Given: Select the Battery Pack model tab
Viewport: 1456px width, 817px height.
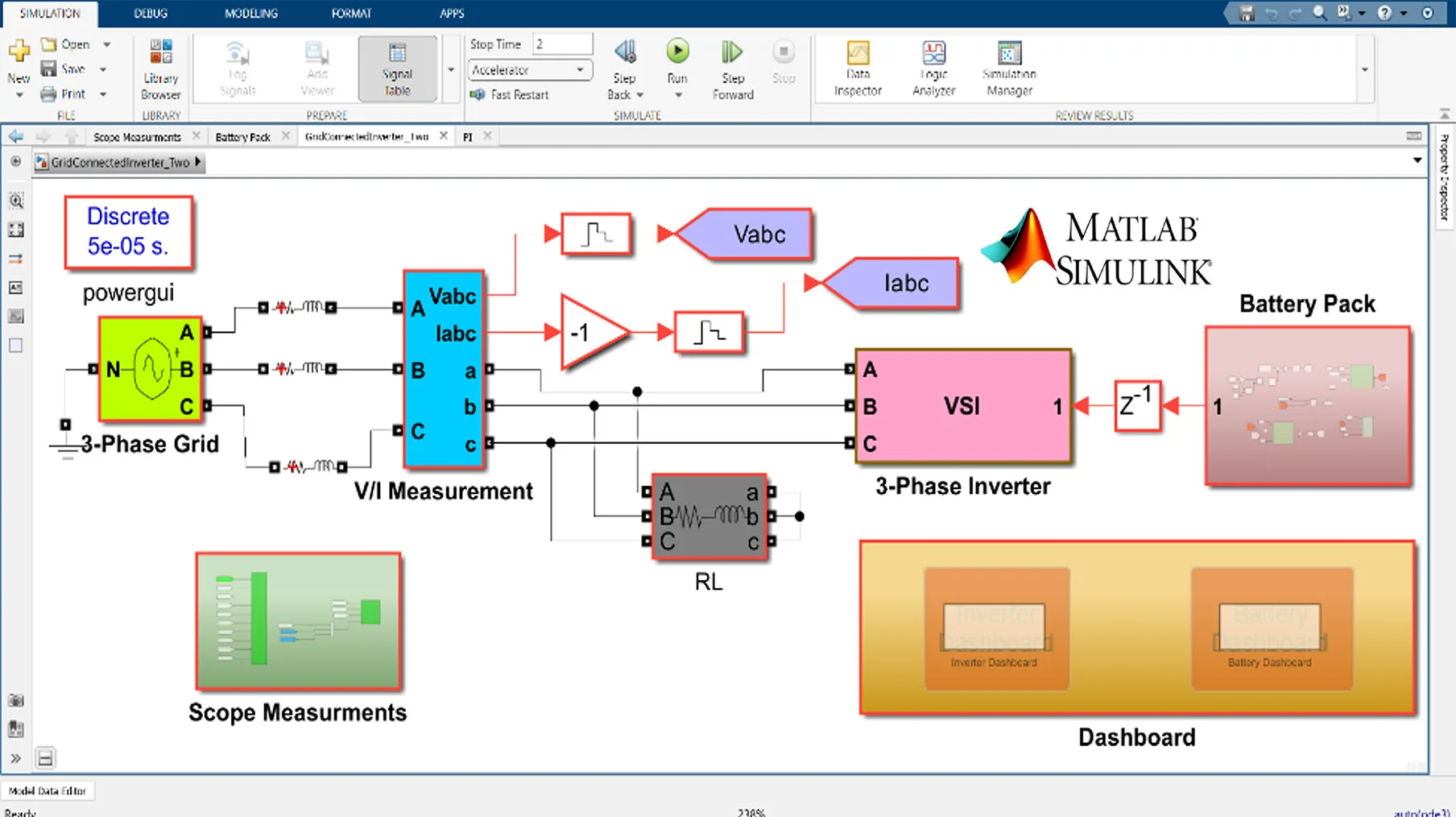Looking at the screenshot, I should point(242,137).
